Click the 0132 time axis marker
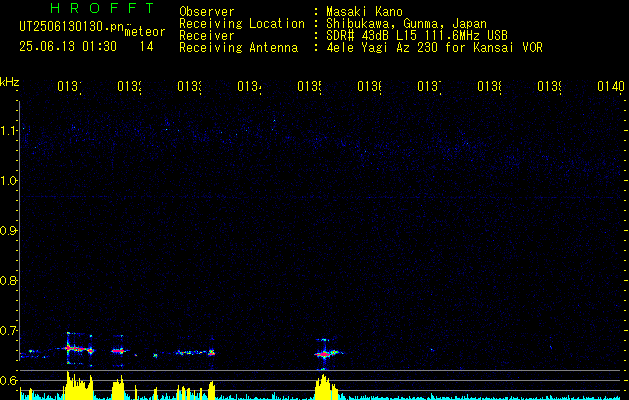The width and height of the screenshot is (629, 400). (129, 86)
